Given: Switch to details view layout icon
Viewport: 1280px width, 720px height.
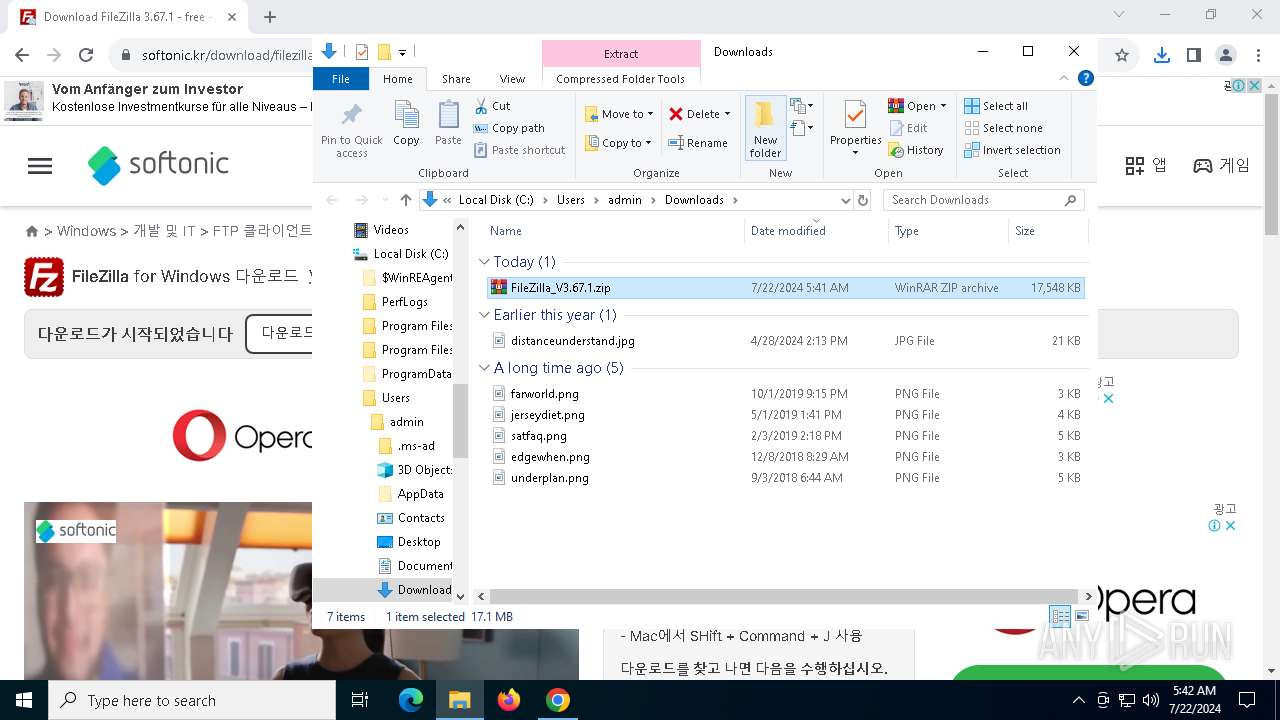Looking at the screenshot, I should pyautogui.click(x=1060, y=617).
